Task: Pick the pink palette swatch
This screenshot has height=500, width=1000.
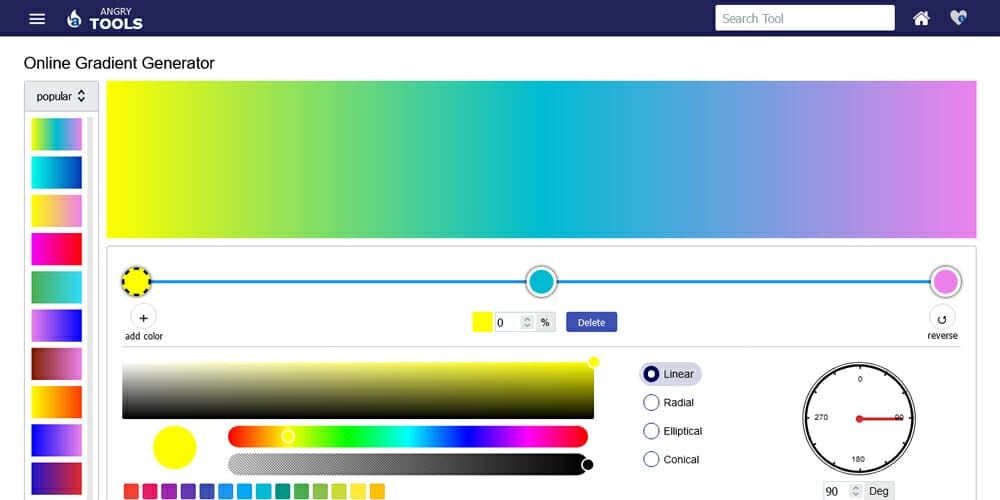Action: [x=150, y=491]
